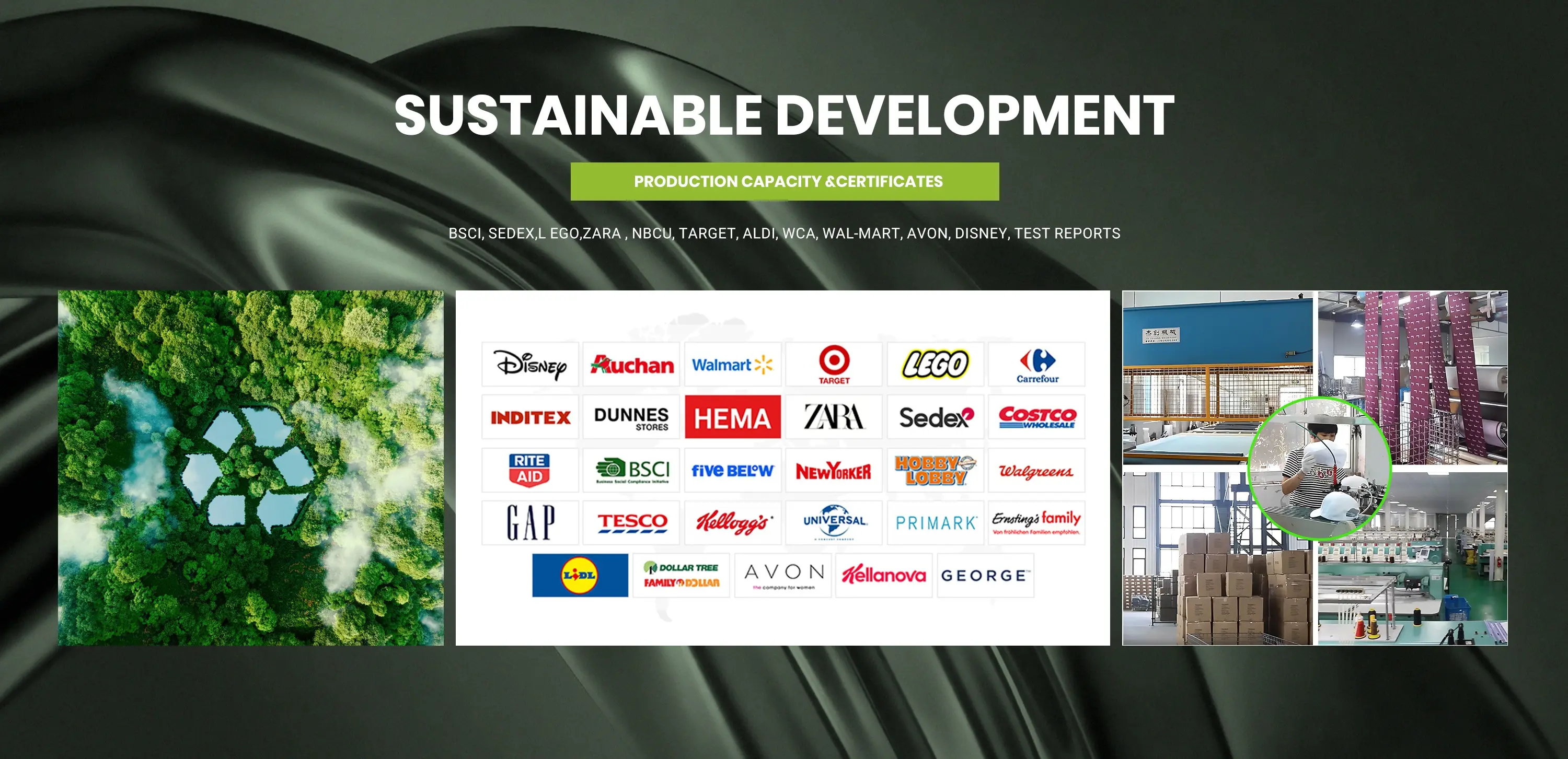Viewport: 1568px width, 759px height.
Task: Click the Carrefour logo
Action: coord(1036,364)
